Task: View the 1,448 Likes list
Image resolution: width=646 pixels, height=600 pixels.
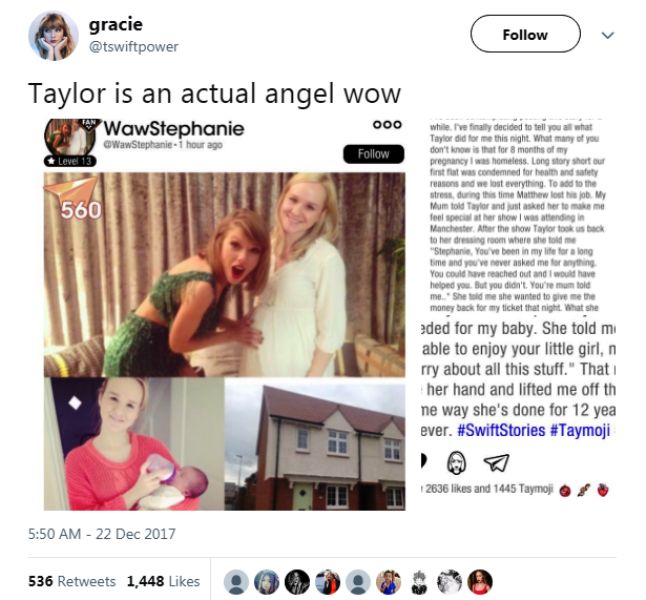Action: (163, 581)
